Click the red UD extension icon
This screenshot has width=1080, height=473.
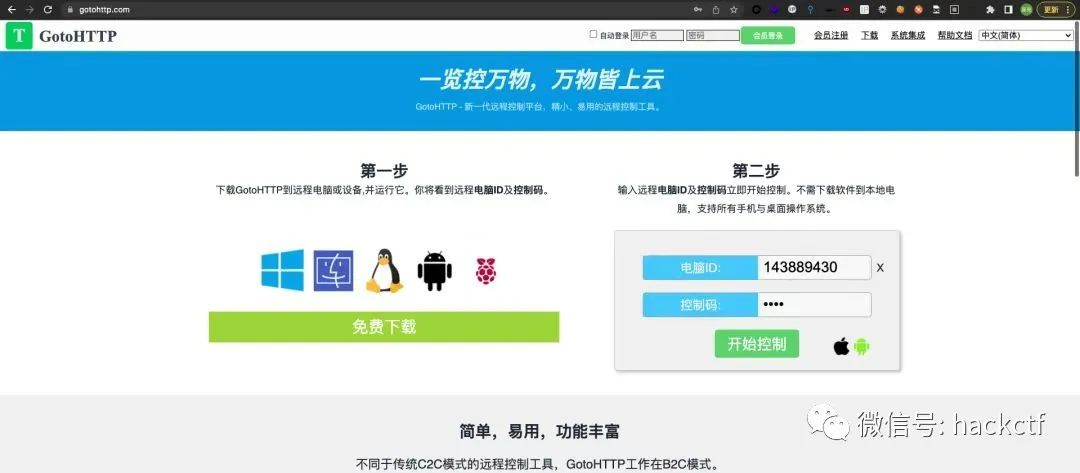tap(847, 10)
